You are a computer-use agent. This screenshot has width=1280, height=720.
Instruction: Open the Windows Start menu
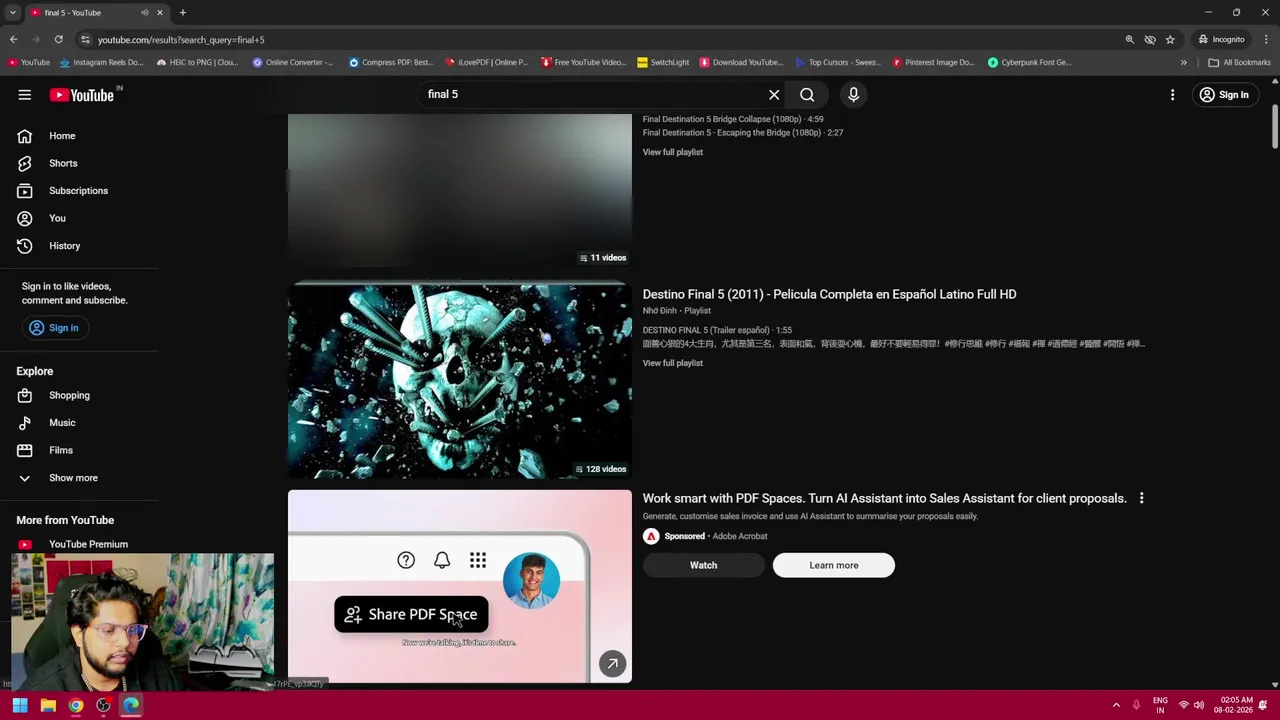[x=19, y=705]
